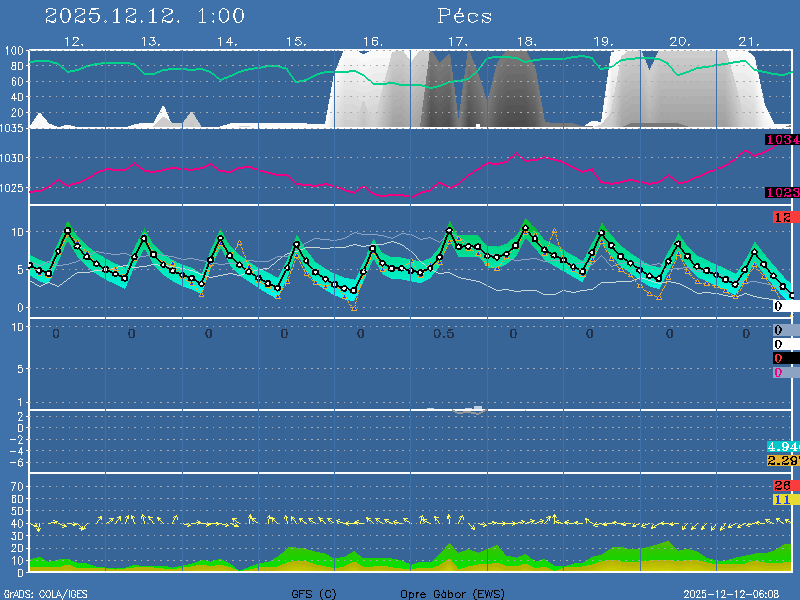Screen dimensions: 800x600
Task: Select the cyan 4.94 value badge
Action: tap(781, 446)
